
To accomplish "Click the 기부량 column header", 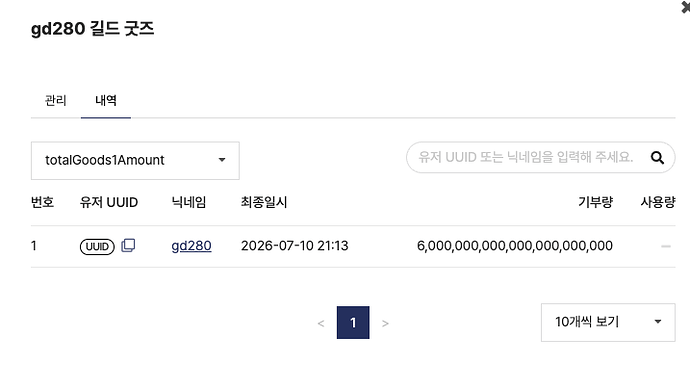I will coord(595,202).
